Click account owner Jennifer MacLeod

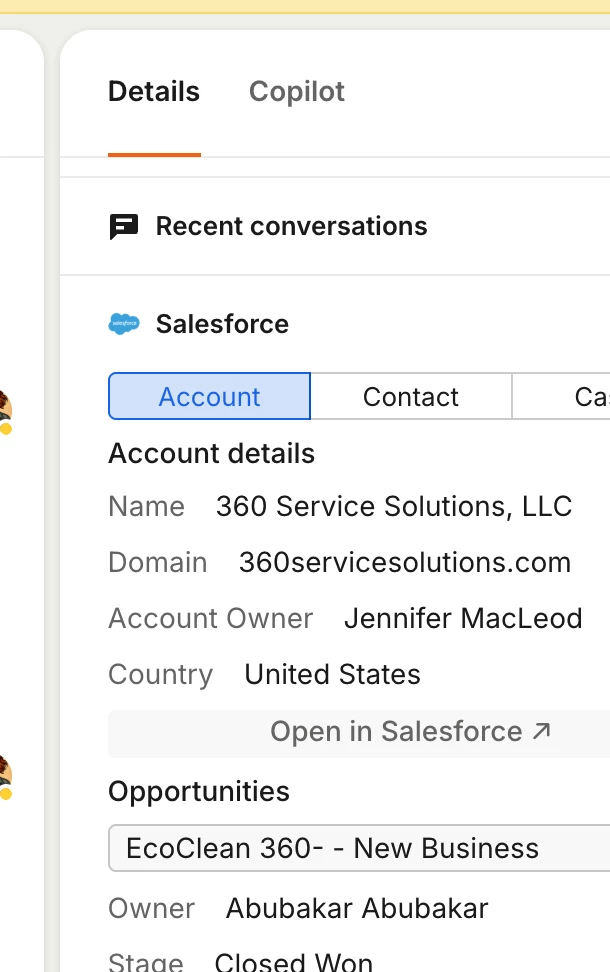click(x=463, y=619)
